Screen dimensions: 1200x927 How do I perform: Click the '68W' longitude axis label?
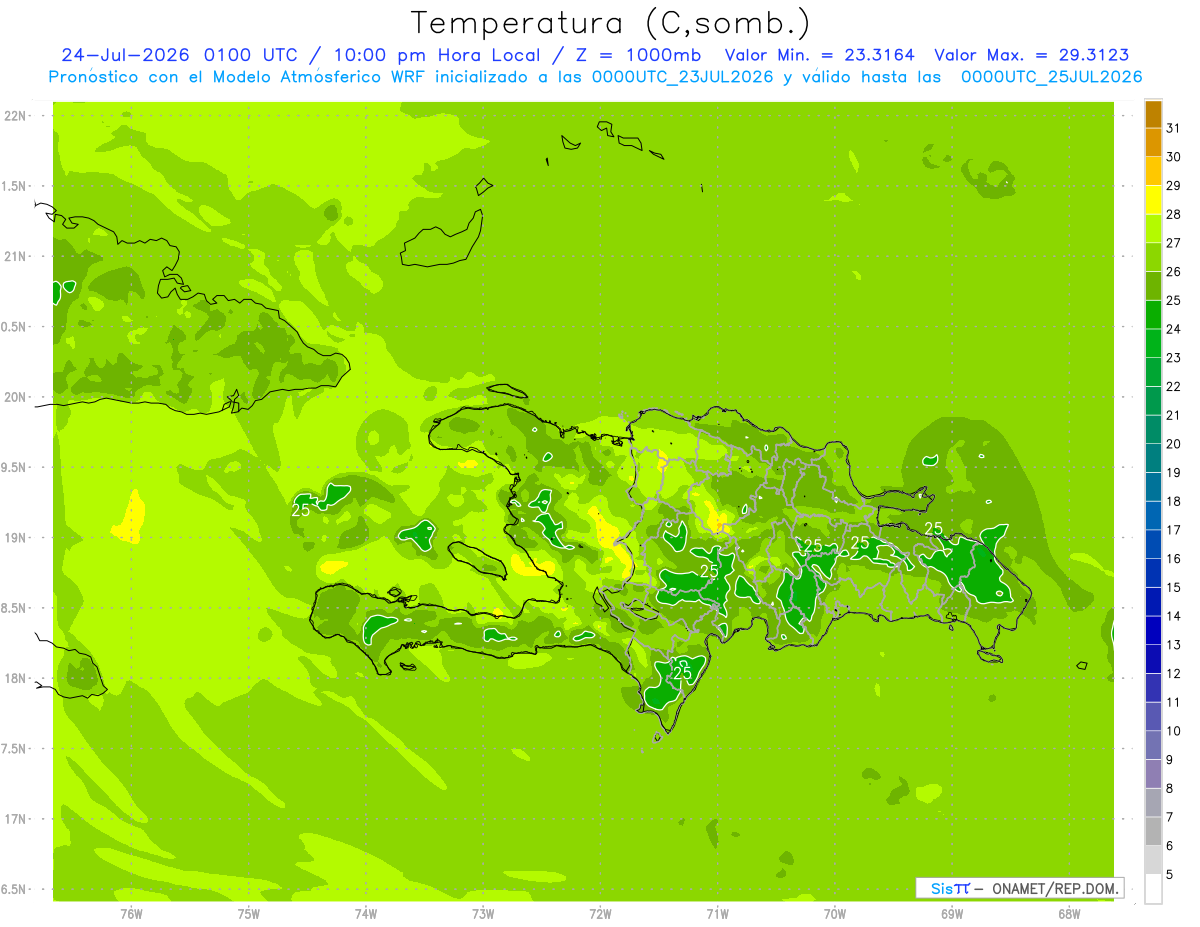coord(1069,913)
